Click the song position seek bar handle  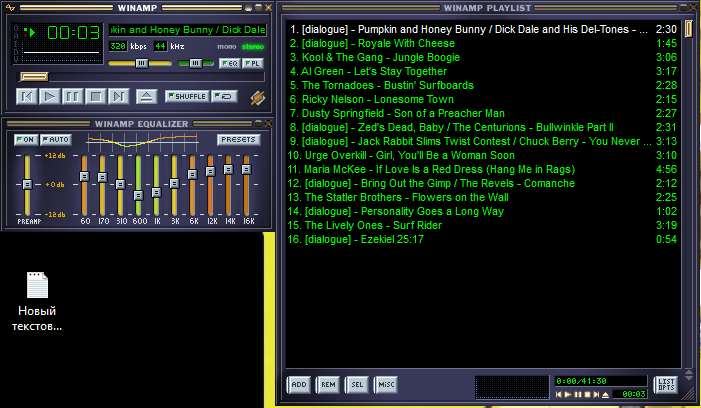pyautogui.click(x=34, y=77)
